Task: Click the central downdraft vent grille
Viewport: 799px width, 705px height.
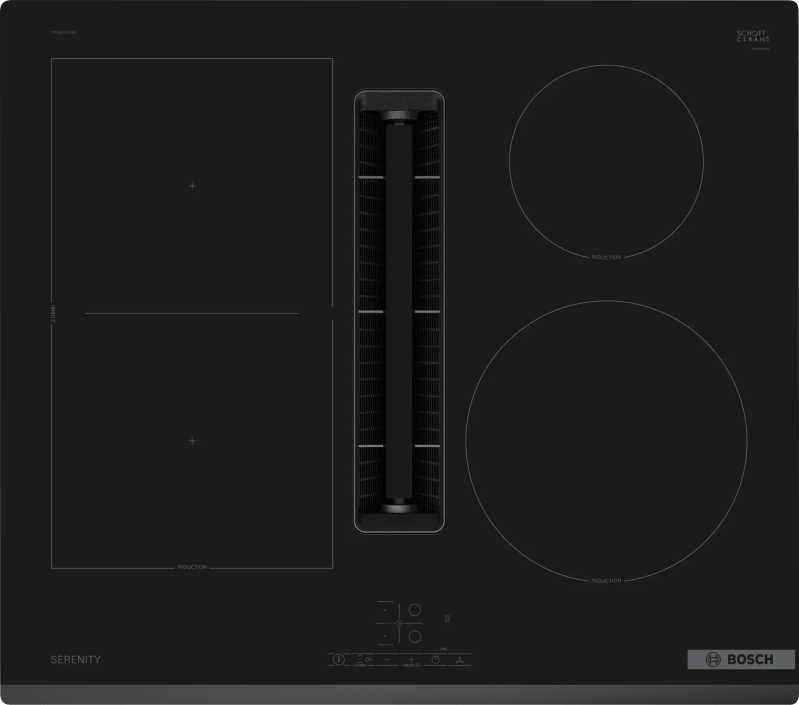Action: coord(399,310)
